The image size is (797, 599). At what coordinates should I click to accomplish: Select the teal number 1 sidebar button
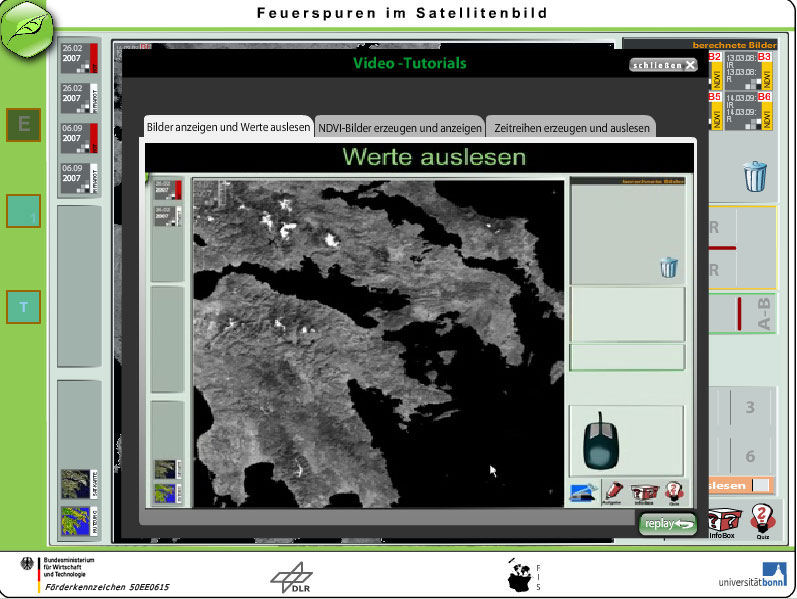coord(23,211)
